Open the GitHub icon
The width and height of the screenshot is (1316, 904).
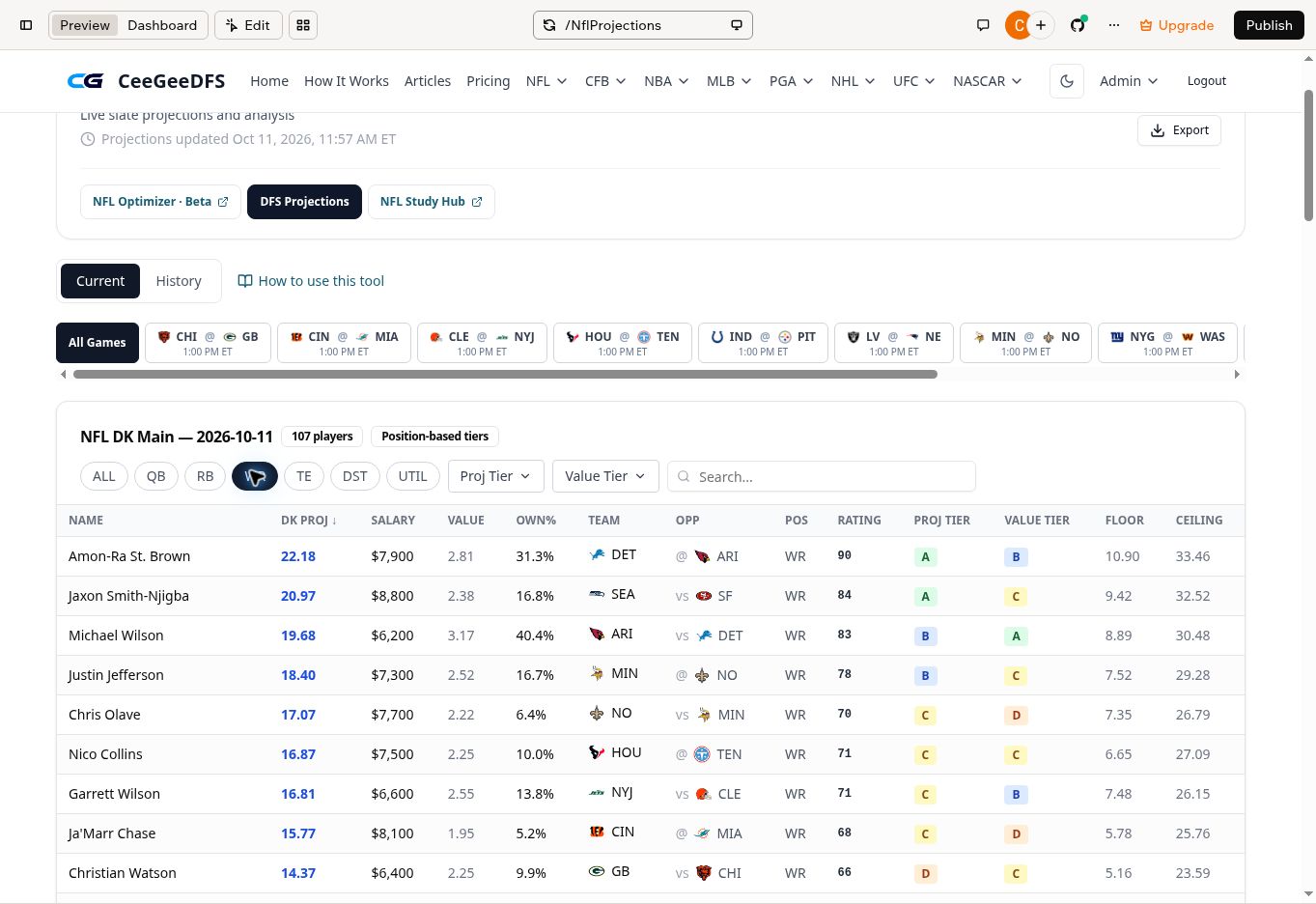1078,25
